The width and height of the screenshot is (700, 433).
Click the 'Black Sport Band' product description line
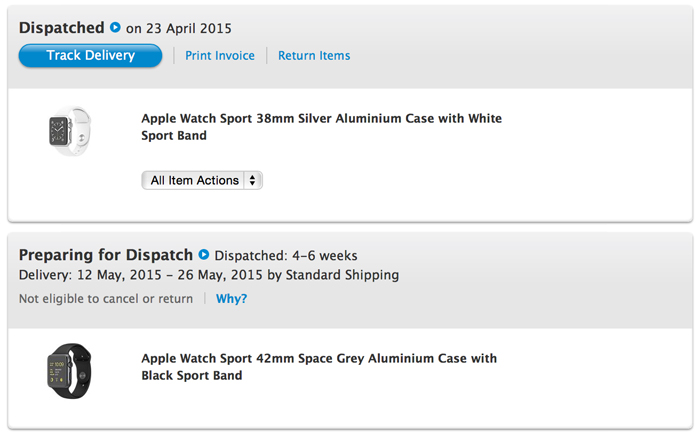click(192, 375)
